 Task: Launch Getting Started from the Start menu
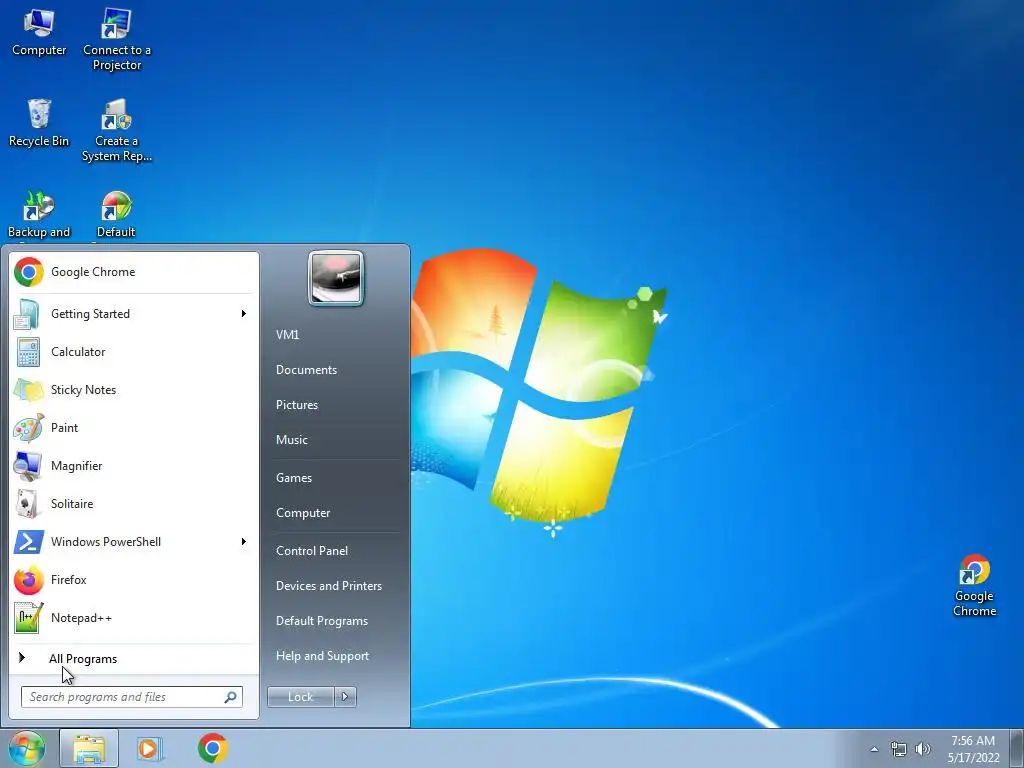pos(133,313)
